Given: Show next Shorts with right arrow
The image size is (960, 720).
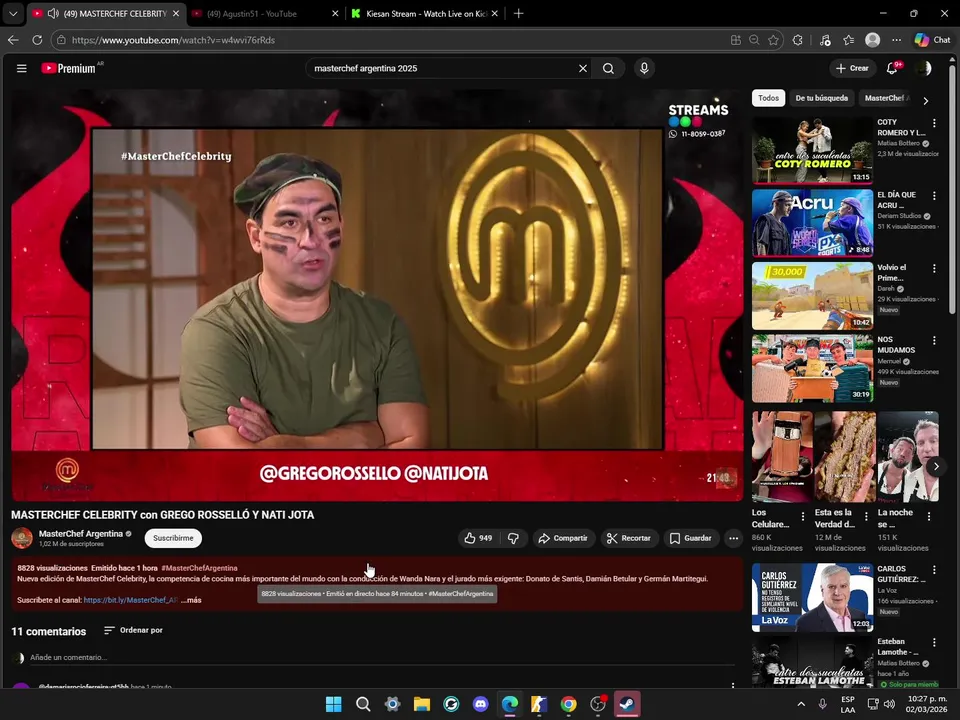Looking at the screenshot, I should pos(936,467).
